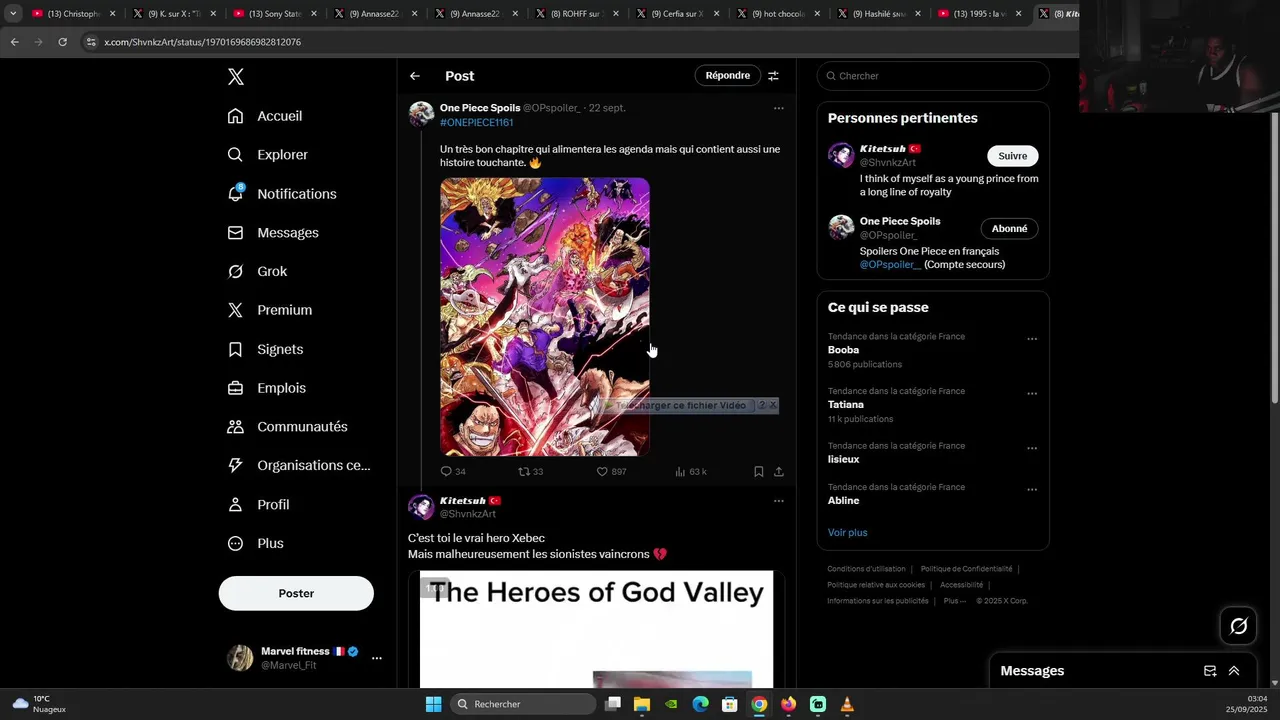Click the Signets bookmark icon in sidebar
The height and width of the screenshot is (720, 1280).
(x=235, y=349)
